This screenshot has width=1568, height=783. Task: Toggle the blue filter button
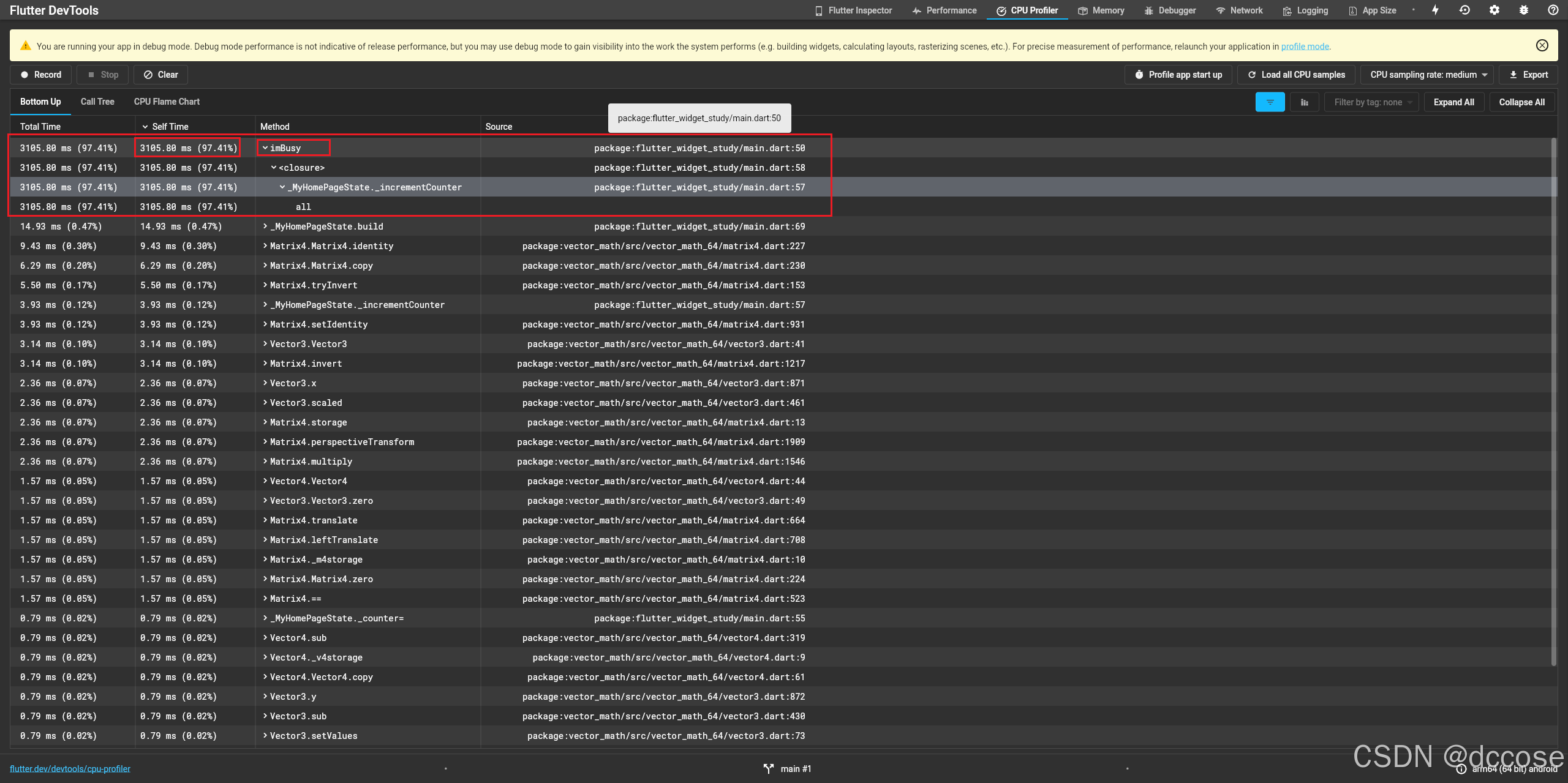(x=1270, y=102)
